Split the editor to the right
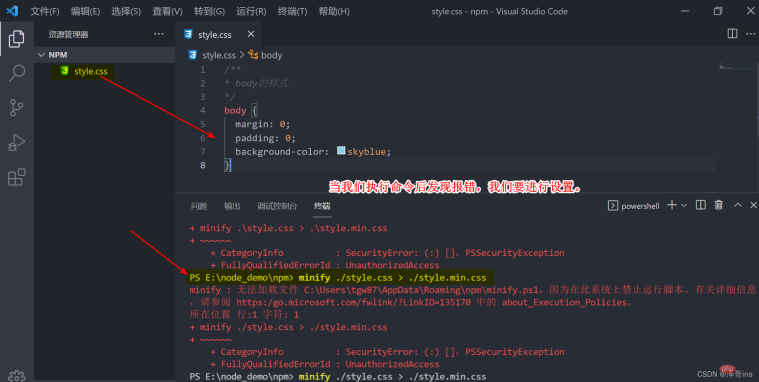Screen dimensions: 759x382 (x=732, y=33)
